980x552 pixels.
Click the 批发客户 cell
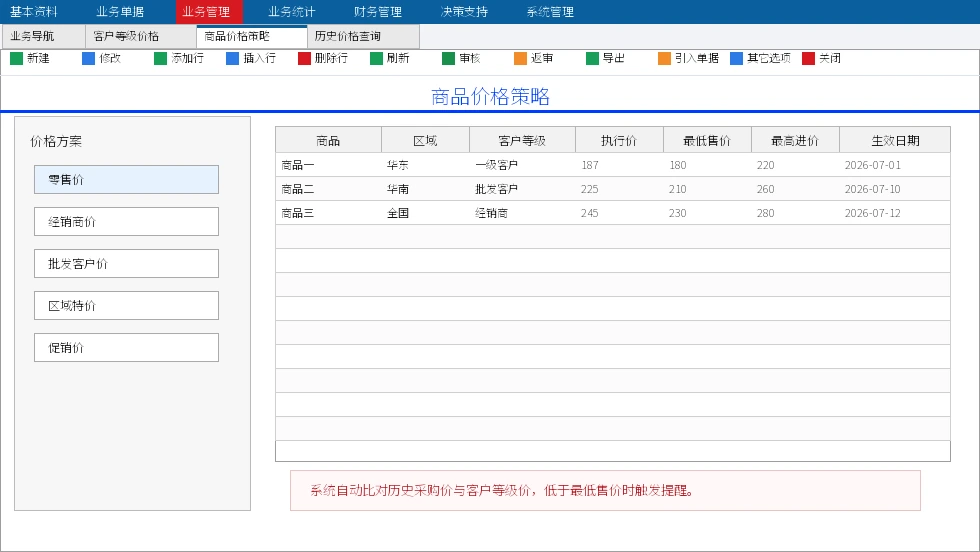pyautogui.click(x=522, y=189)
